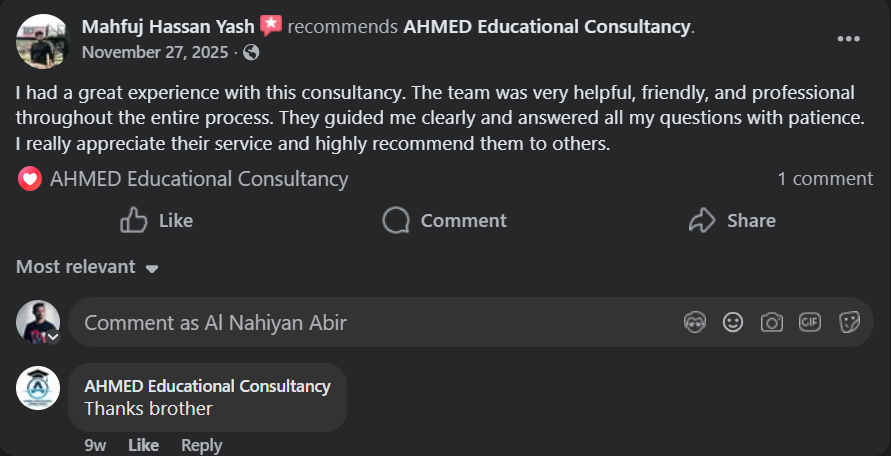Like the post with thumbs-up button
This screenshot has height=456, width=891.
click(156, 220)
